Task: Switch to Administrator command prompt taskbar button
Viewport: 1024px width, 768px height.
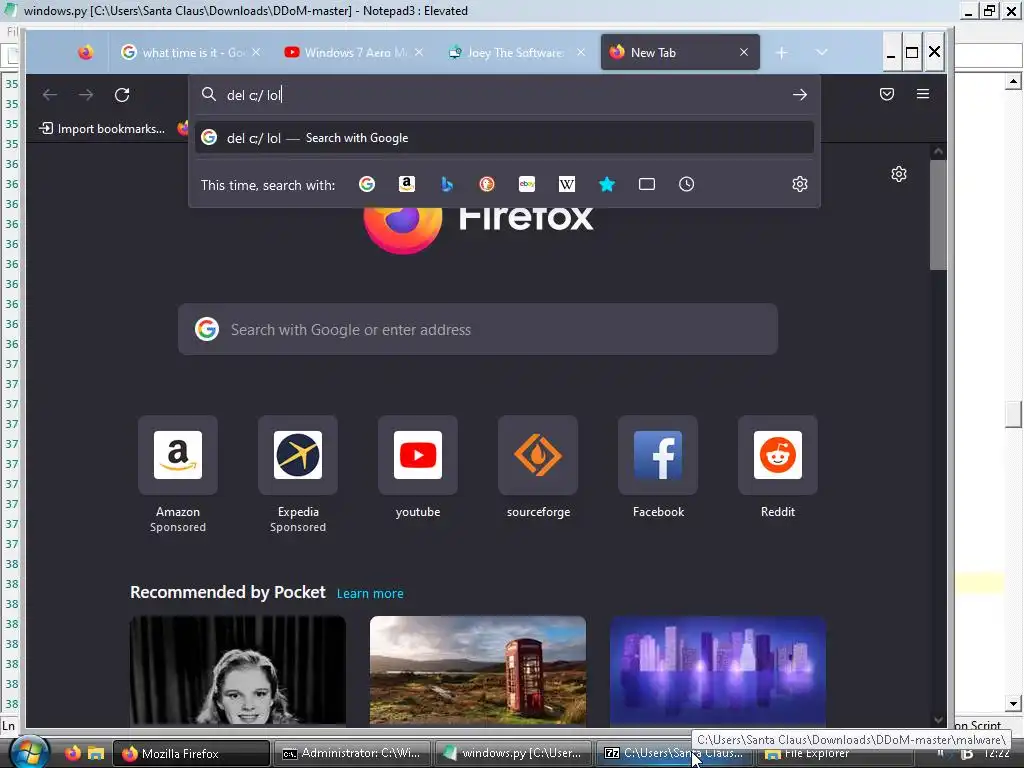Action: (351, 754)
